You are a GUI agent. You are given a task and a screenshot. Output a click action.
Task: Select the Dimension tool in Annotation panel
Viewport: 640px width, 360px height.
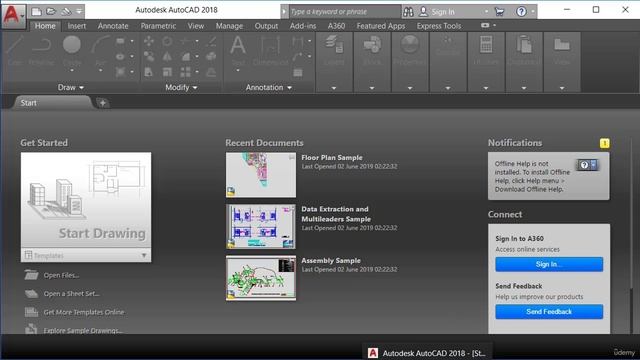[x=270, y=51]
